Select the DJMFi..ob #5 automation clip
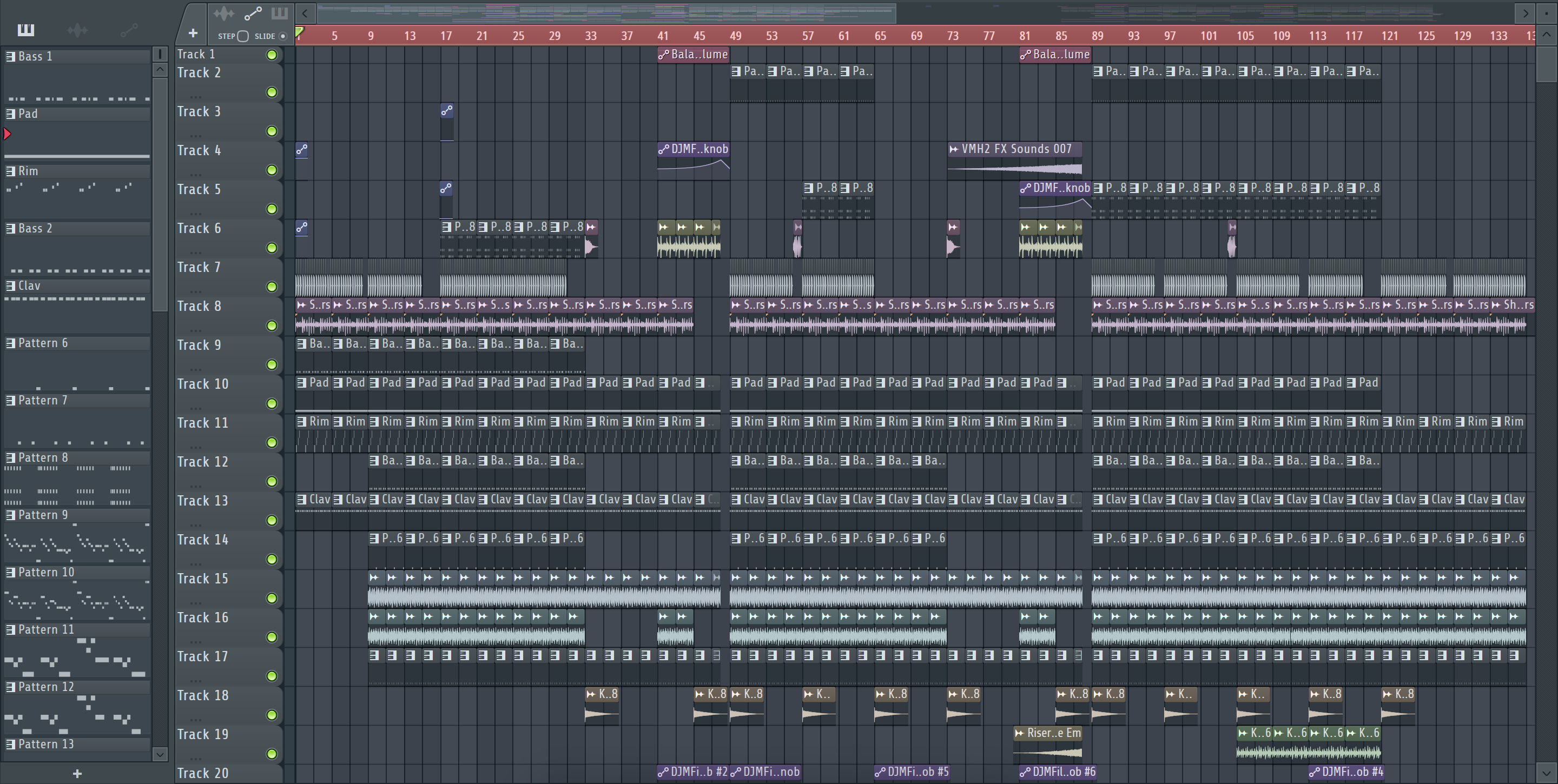 [x=912, y=773]
